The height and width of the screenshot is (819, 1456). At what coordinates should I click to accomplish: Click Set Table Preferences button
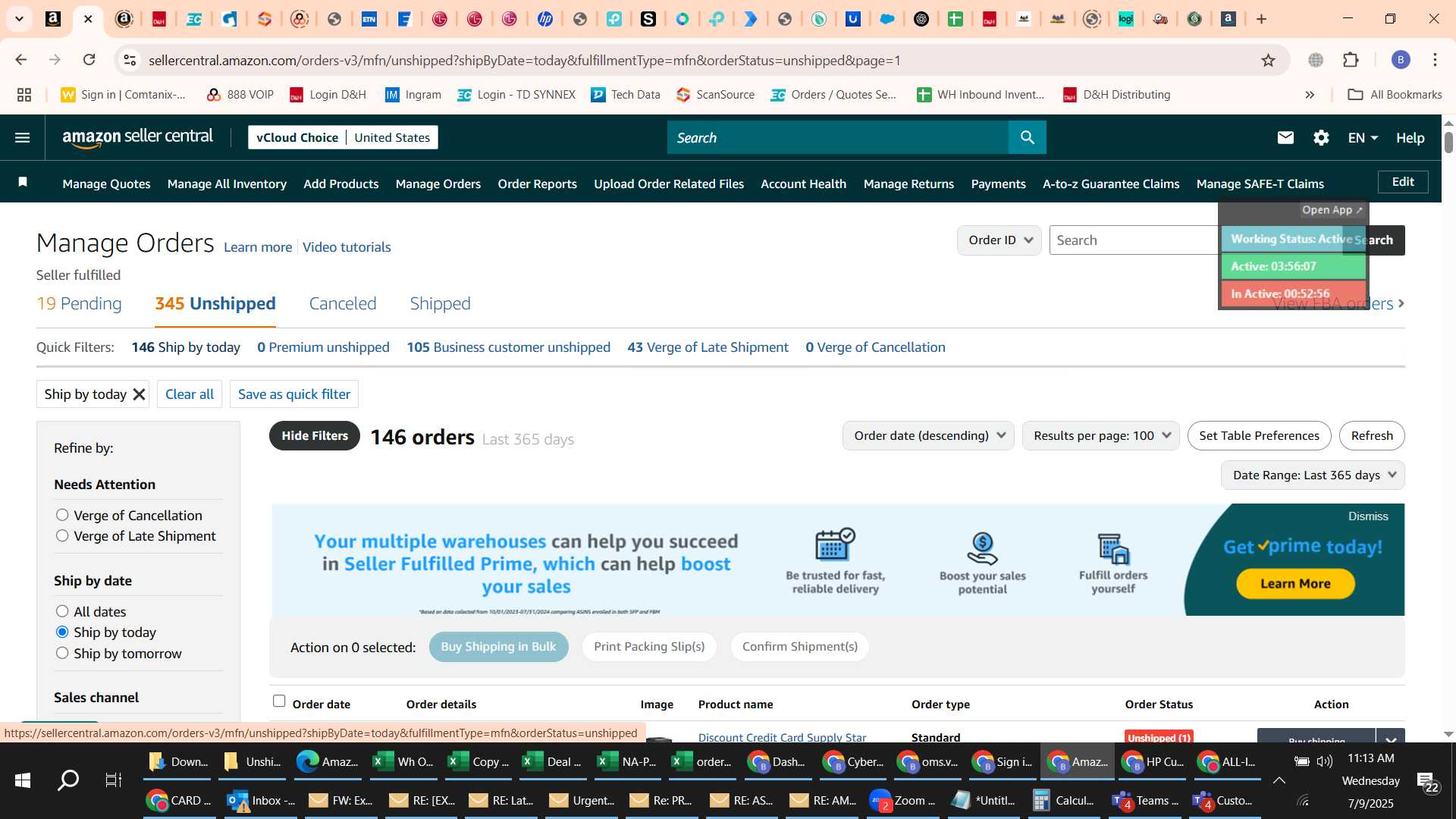click(x=1259, y=436)
